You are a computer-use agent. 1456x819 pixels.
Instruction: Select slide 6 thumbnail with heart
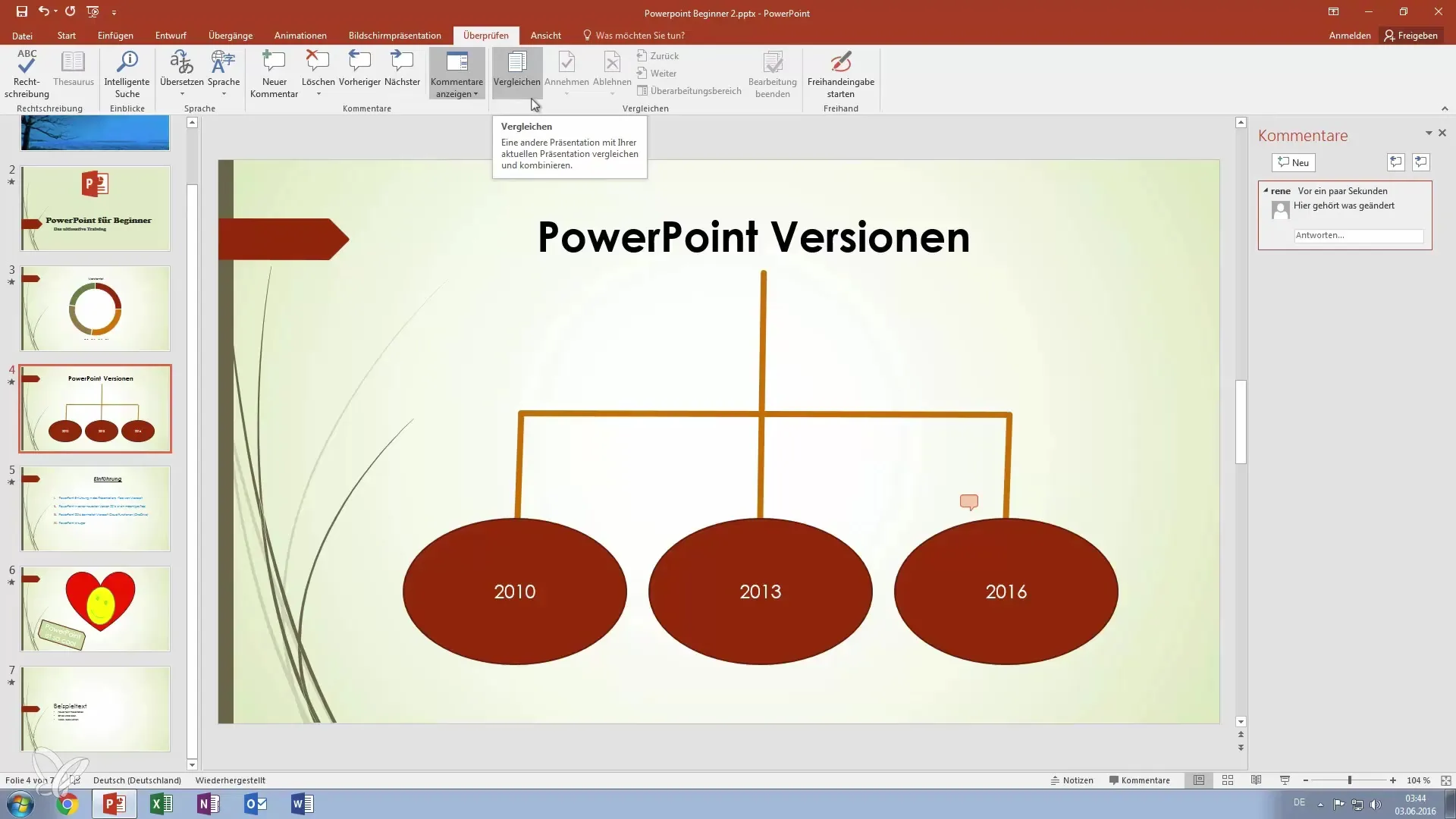[x=96, y=609]
